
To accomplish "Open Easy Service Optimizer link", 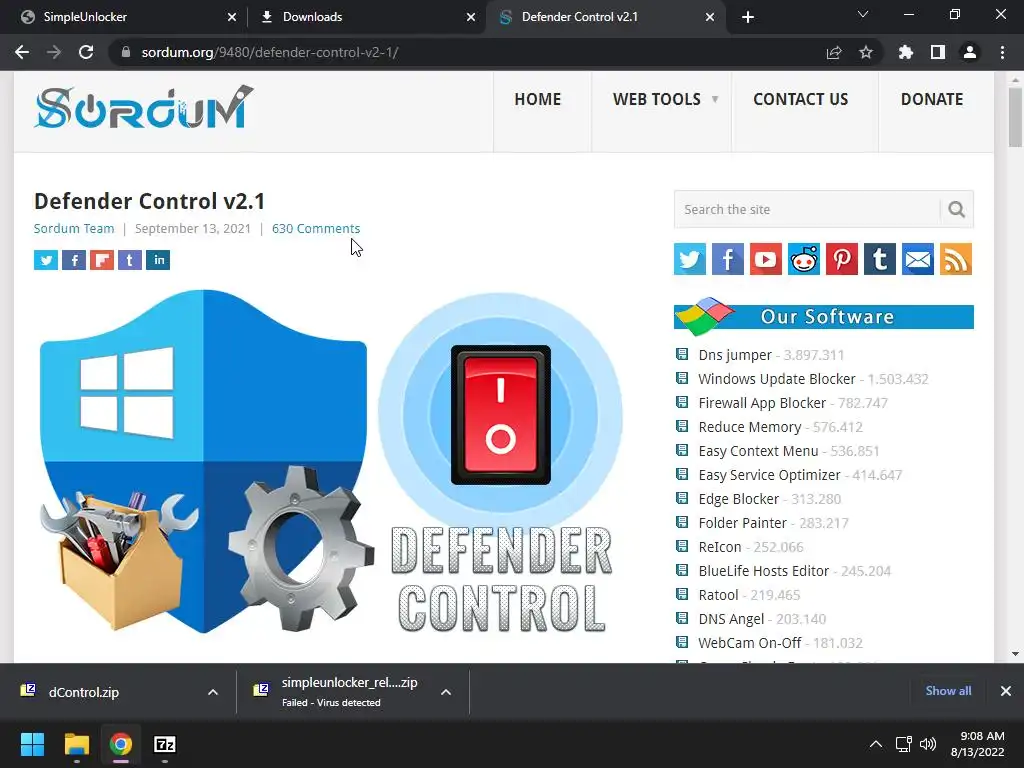I will coord(769,475).
